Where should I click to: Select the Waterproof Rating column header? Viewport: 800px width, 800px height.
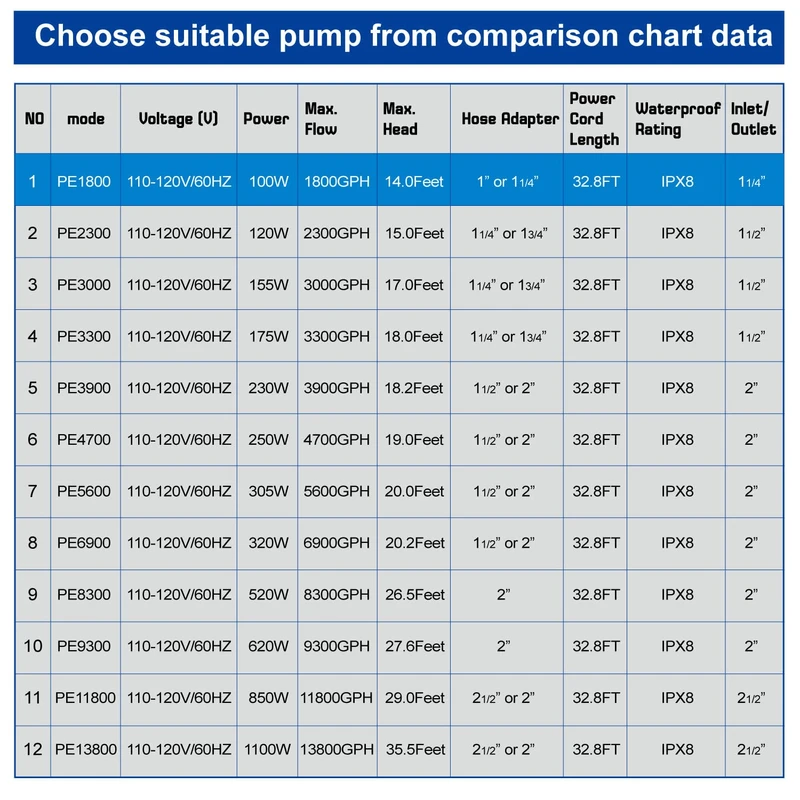click(677, 119)
